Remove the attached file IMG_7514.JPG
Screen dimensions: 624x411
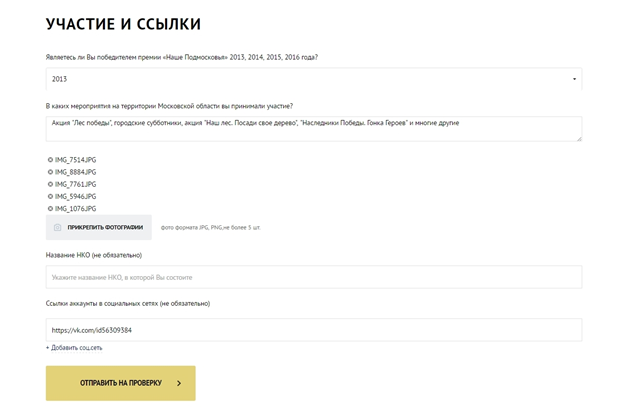tap(50, 160)
